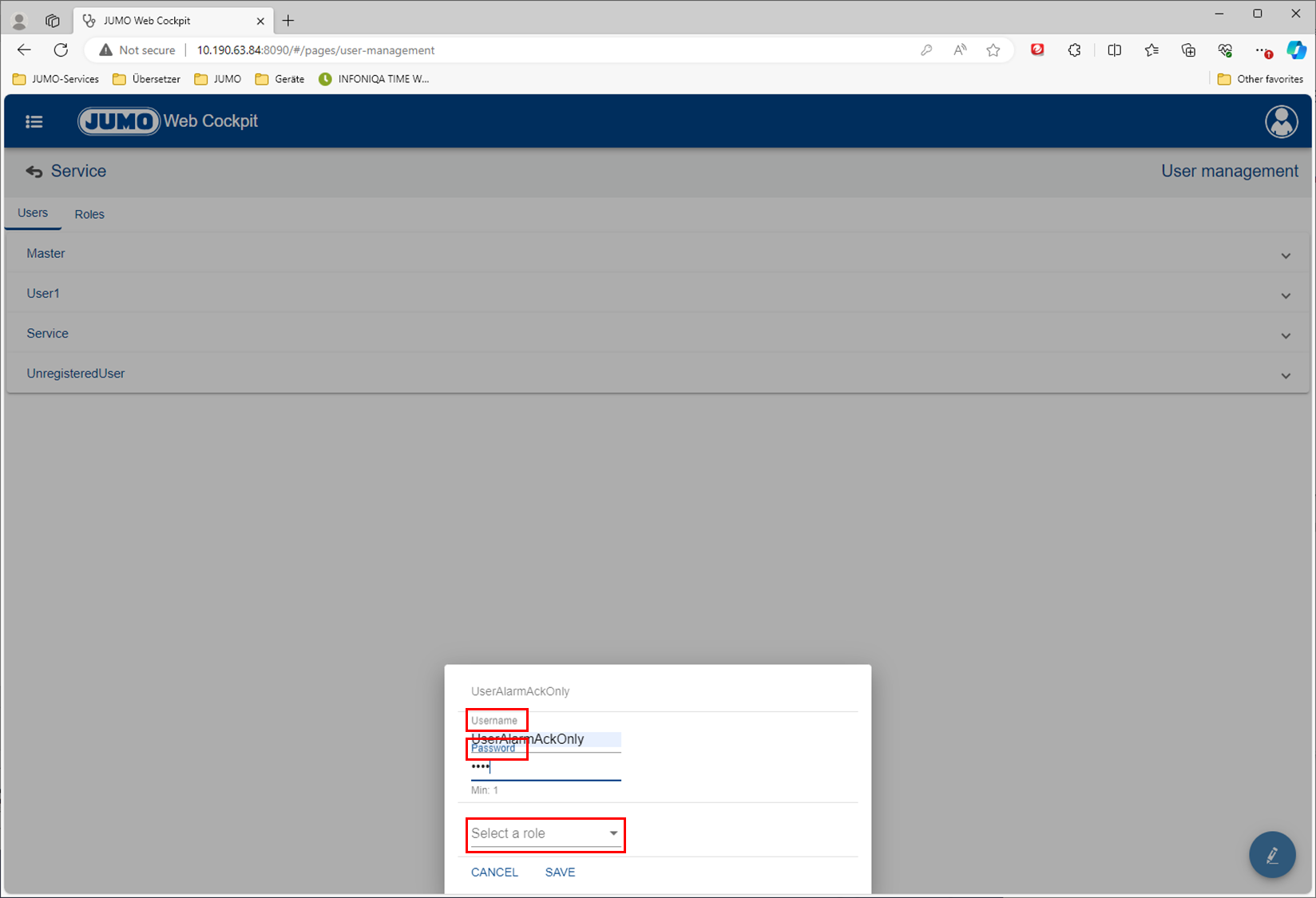Toggle browser split screen icon
Viewport: 1316px width, 898px height.
[x=1114, y=50]
